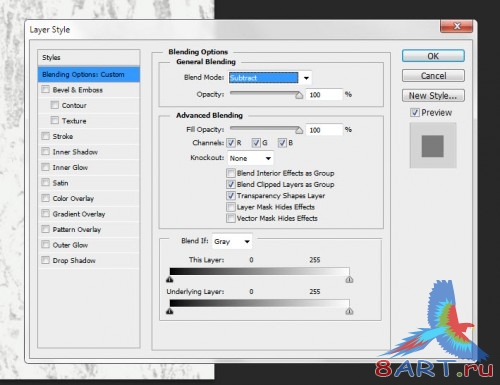Click the Fill Opacity value field
Viewport: 500px width, 385px height.
coord(324,130)
